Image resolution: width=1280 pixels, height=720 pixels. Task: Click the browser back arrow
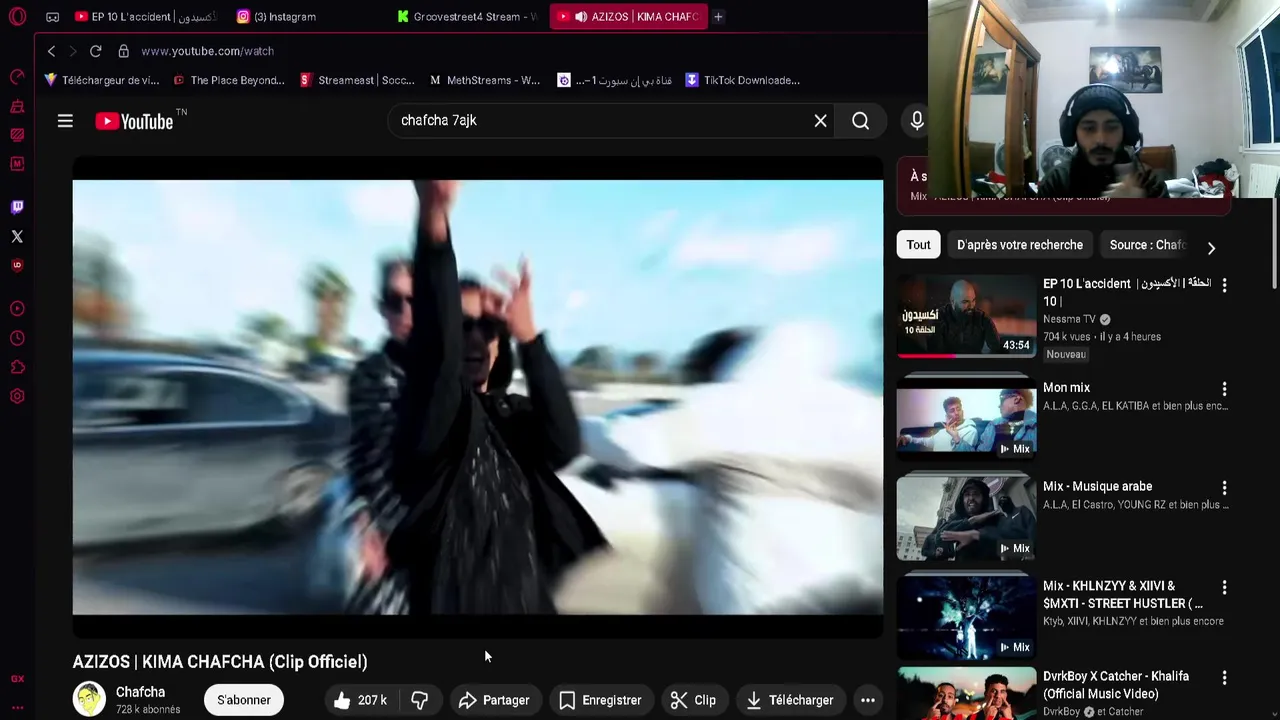(x=51, y=51)
